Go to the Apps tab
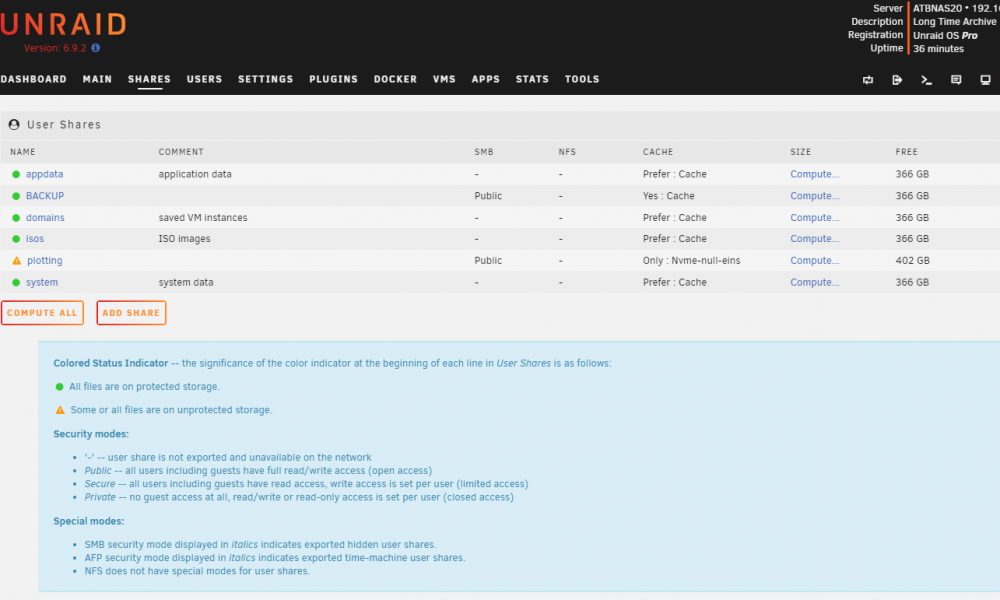The height and width of the screenshot is (600, 1000). point(485,79)
